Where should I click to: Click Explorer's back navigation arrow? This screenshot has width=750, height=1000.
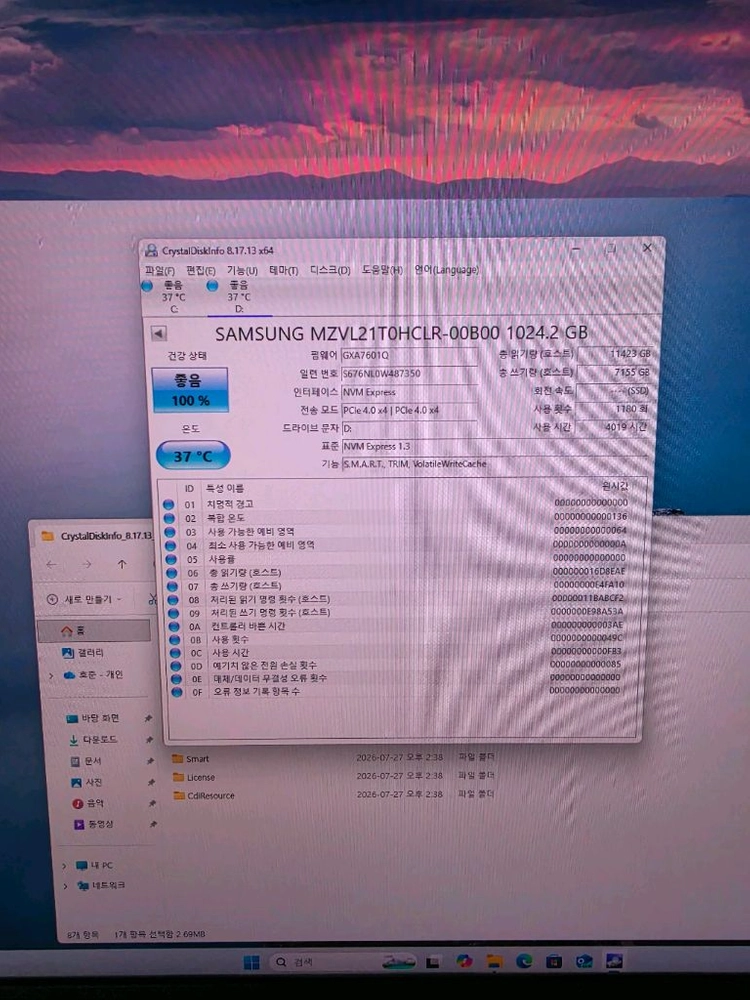(52, 564)
